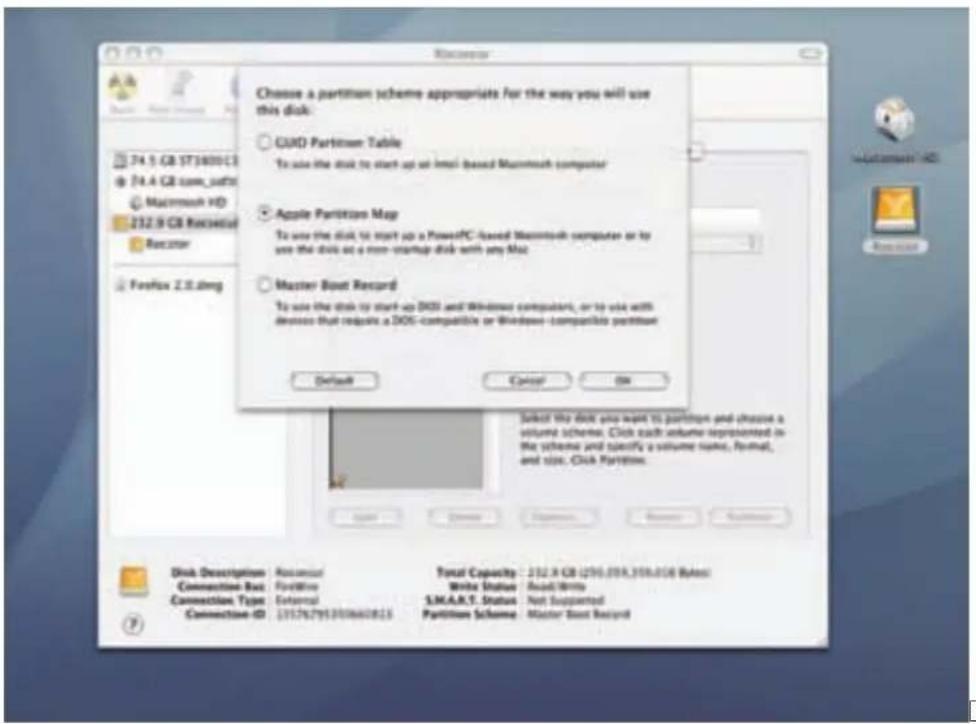Select Master Boot Record option

(264, 284)
